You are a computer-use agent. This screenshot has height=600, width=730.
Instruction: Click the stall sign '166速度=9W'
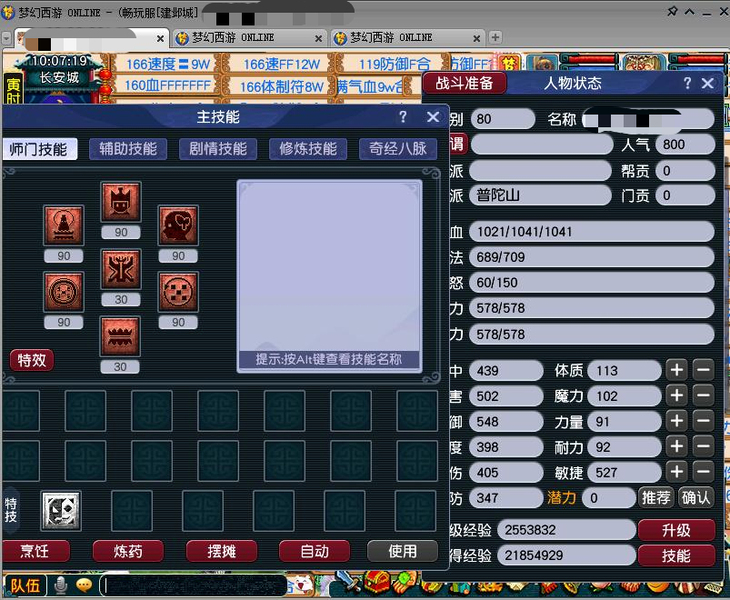click(168, 64)
